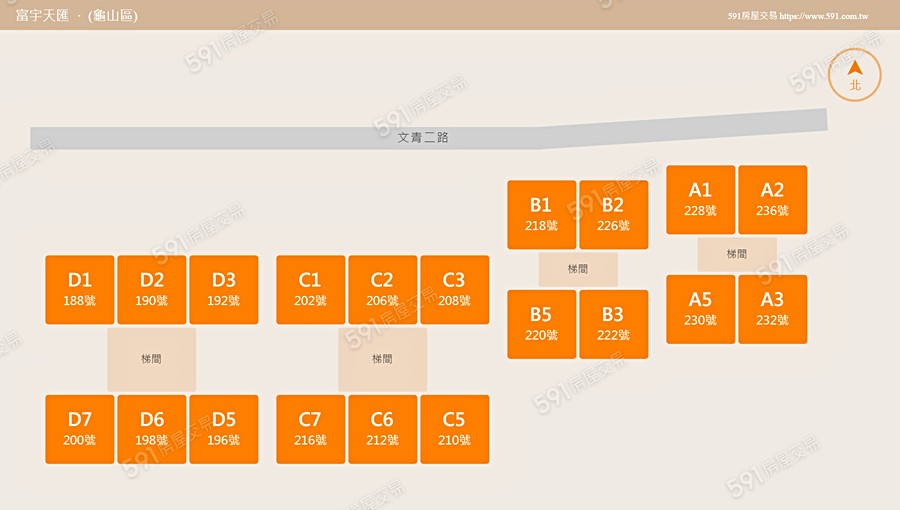This screenshot has height=510, width=900.
Task: Click the north compass icon
Action: tap(854, 75)
